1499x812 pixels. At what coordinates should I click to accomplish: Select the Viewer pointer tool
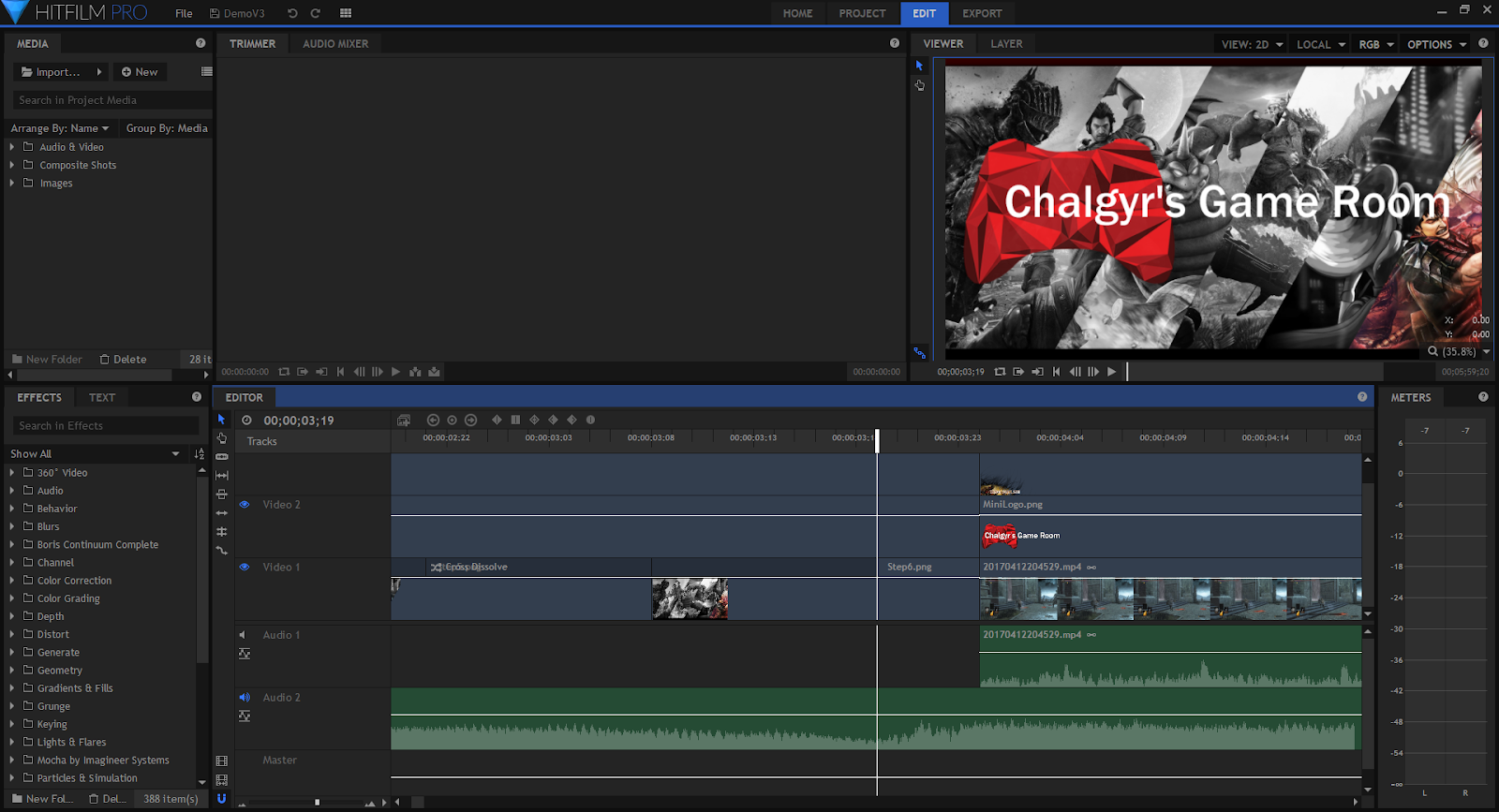(x=919, y=66)
